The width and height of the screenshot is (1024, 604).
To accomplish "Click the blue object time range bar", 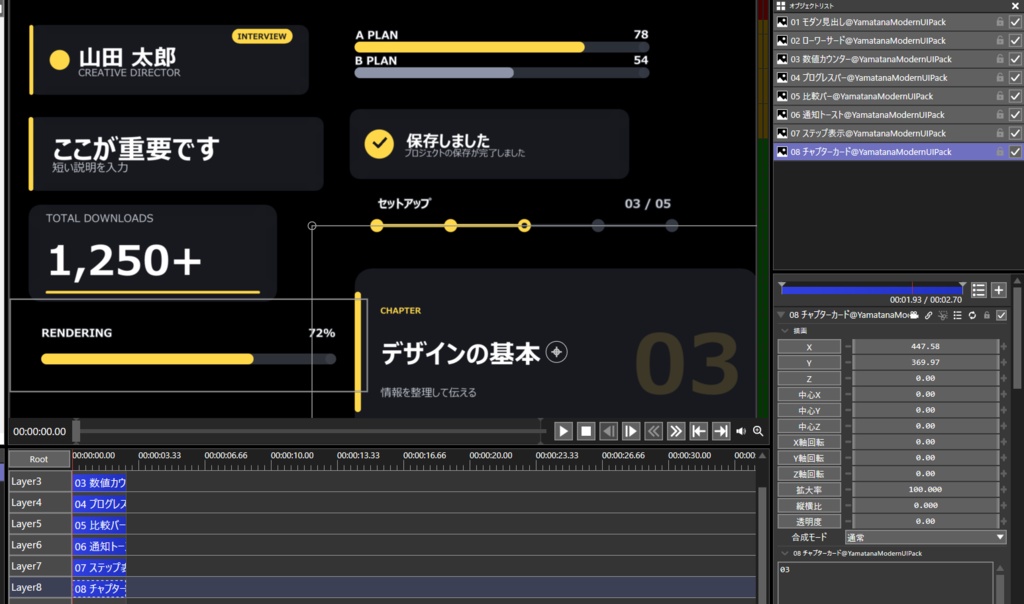I will pos(871,289).
